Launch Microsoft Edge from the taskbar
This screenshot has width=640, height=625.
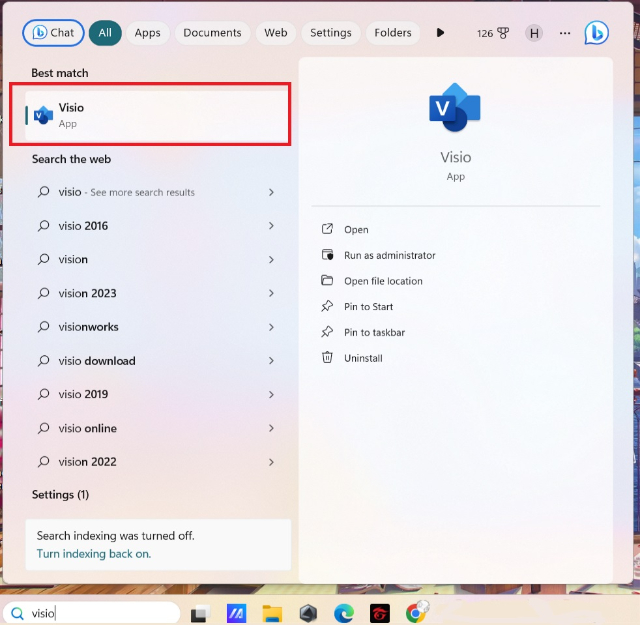343,613
